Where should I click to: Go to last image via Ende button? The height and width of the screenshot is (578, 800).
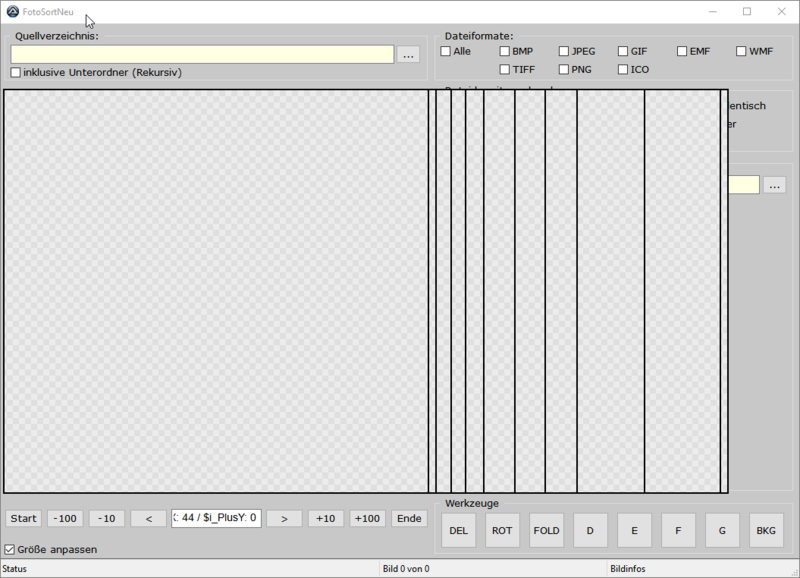point(408,518)
